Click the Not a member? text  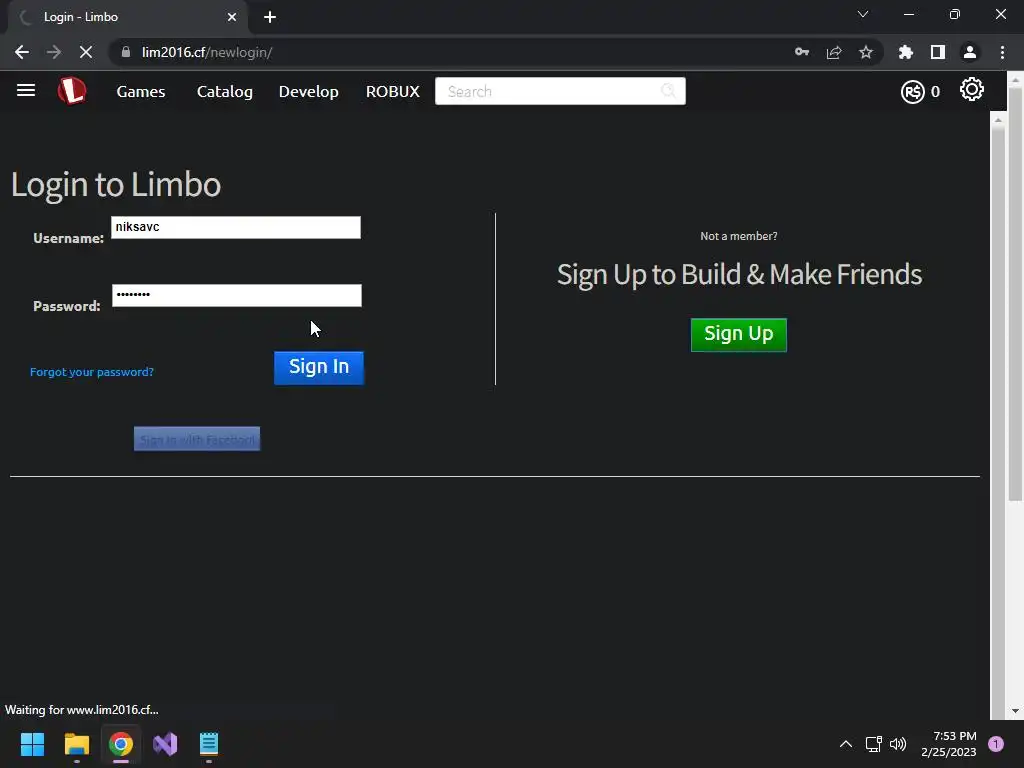(739, 236)
